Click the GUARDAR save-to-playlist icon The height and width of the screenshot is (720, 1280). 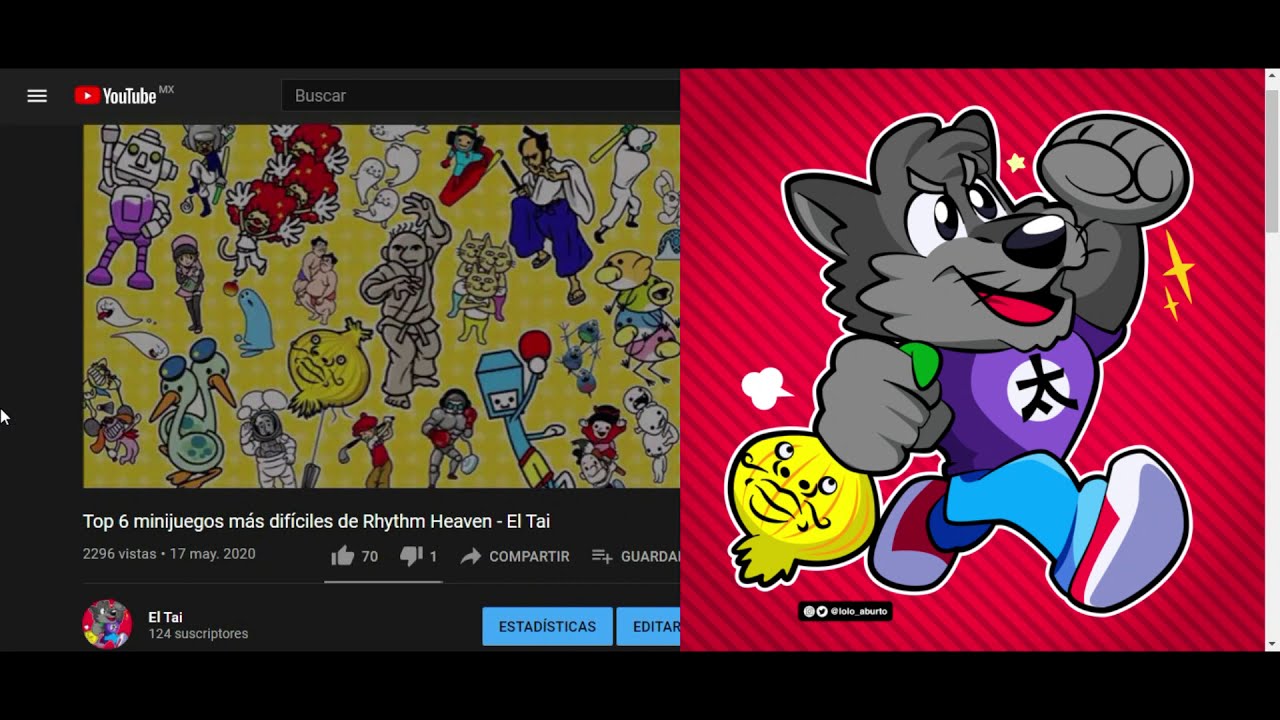tap(602, 556)
